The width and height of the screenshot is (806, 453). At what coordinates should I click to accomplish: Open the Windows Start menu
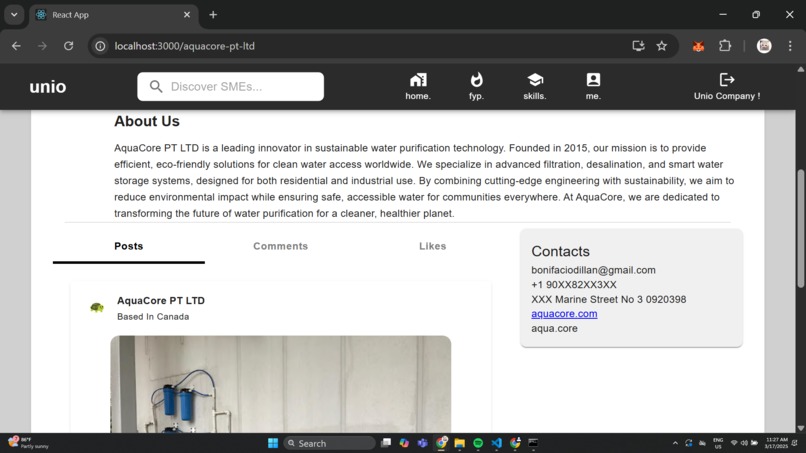tap(273, 443)
